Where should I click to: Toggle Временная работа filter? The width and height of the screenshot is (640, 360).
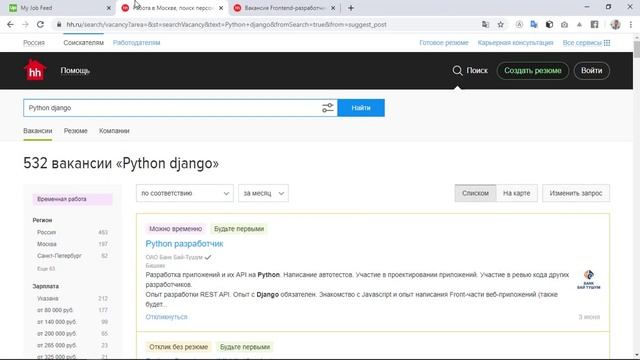(x=72, y=199)
